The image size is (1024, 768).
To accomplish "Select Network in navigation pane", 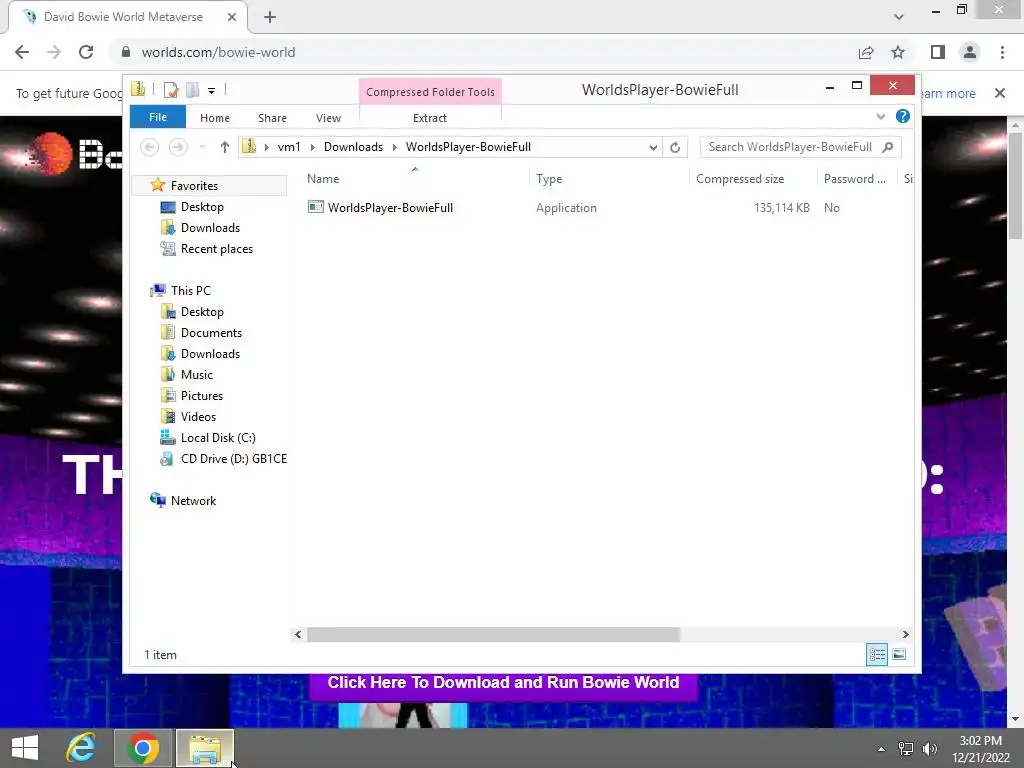I will [193, 501].
